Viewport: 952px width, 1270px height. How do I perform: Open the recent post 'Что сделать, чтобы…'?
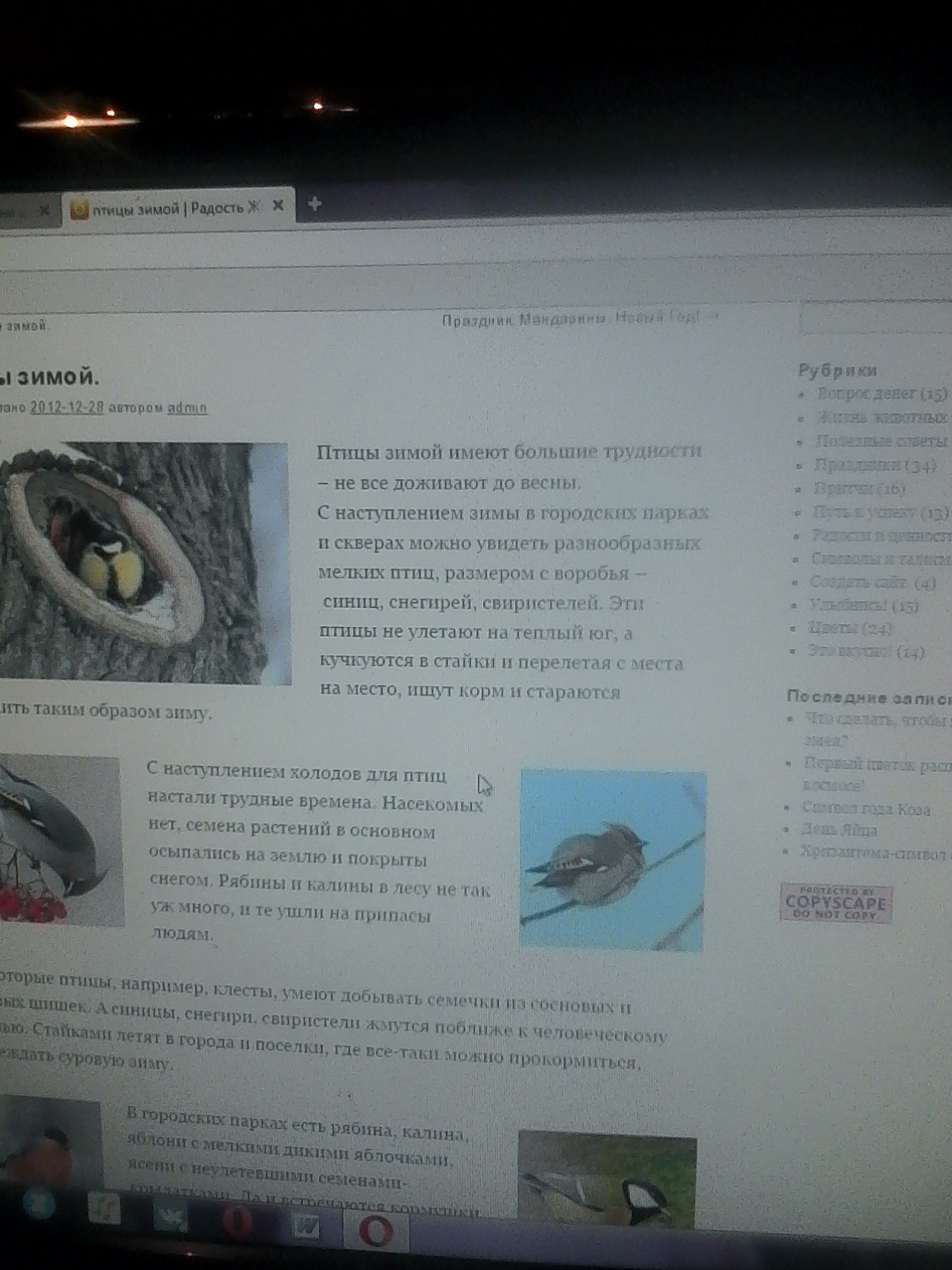tap(878, 729)
